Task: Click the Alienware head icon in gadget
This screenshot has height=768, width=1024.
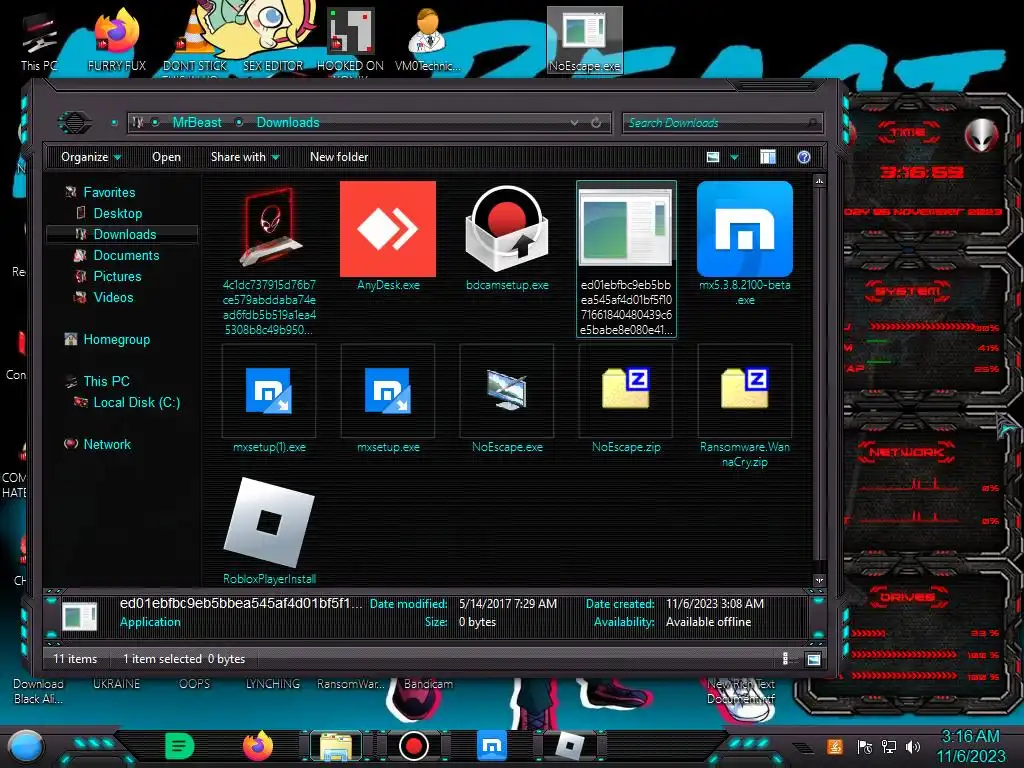Action: click(981, 135)
